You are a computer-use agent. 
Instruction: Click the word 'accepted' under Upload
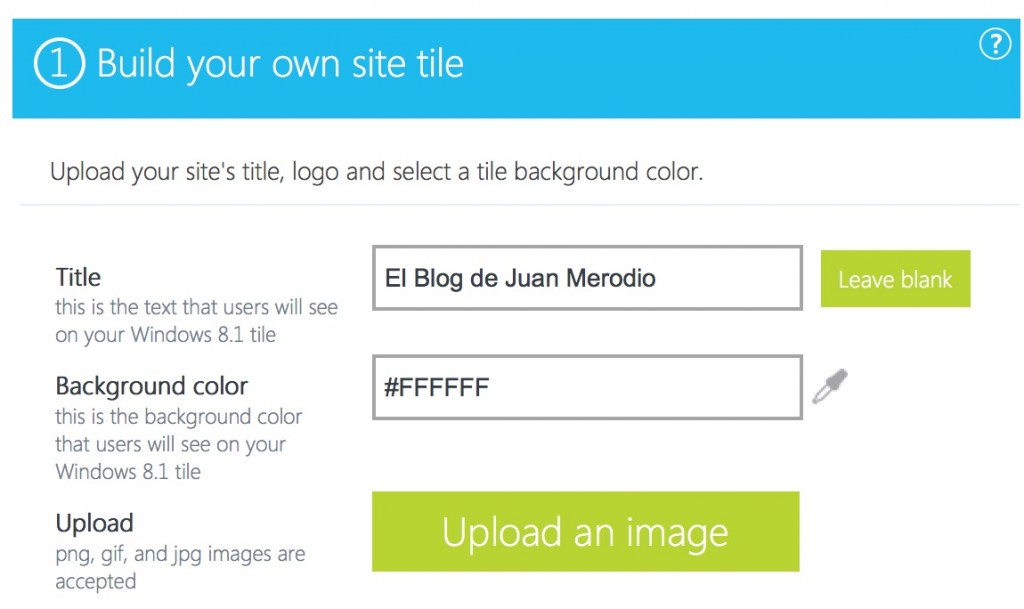(x=95, y=581)
